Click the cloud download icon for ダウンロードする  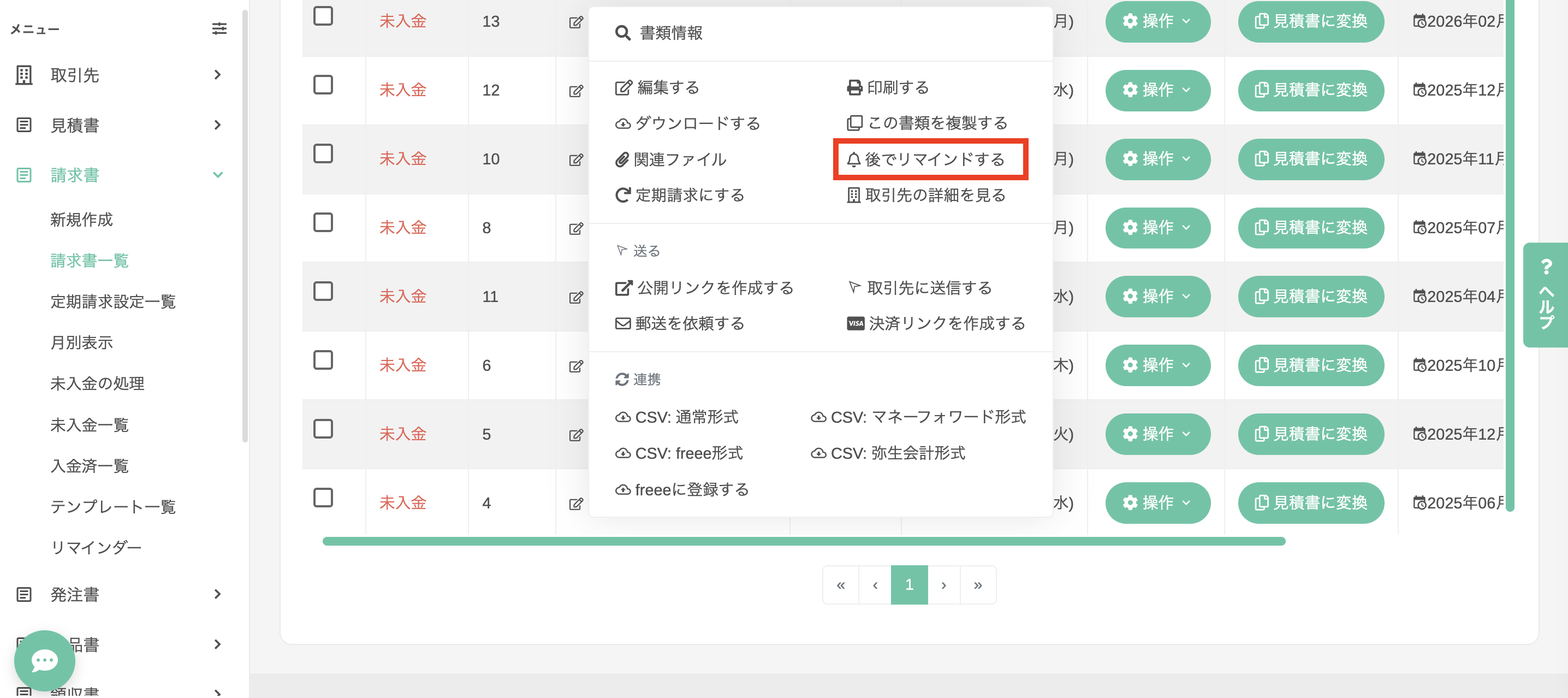[622, 123]
